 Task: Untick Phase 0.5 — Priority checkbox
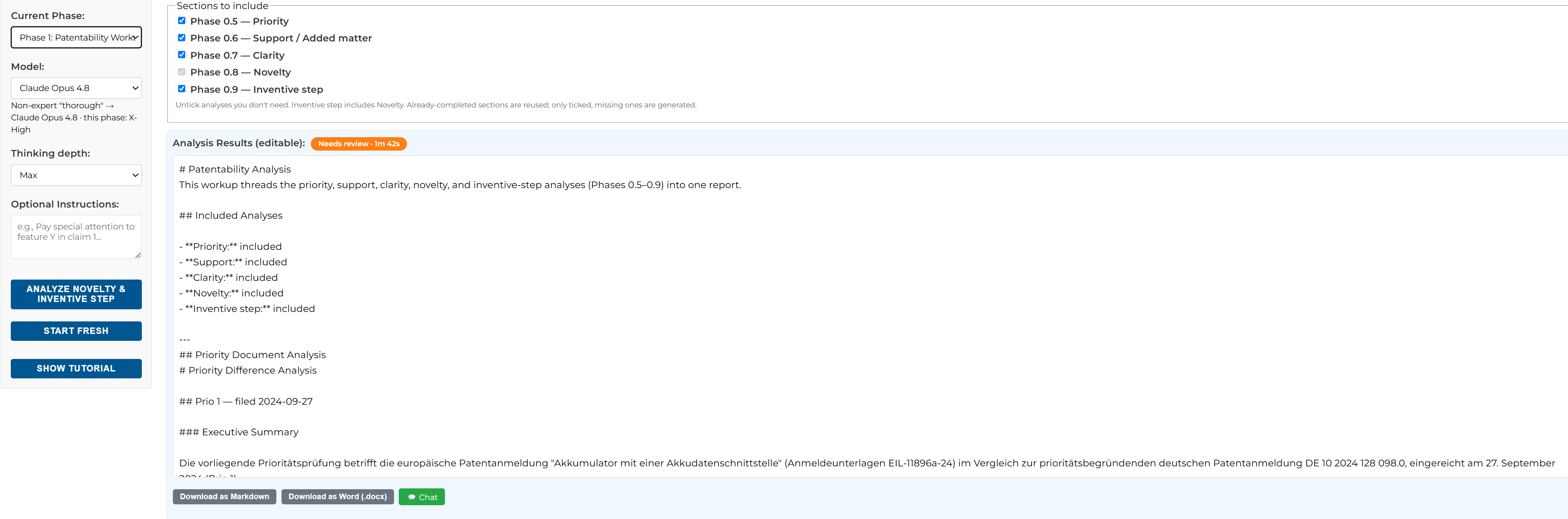(x=182, y=21)
